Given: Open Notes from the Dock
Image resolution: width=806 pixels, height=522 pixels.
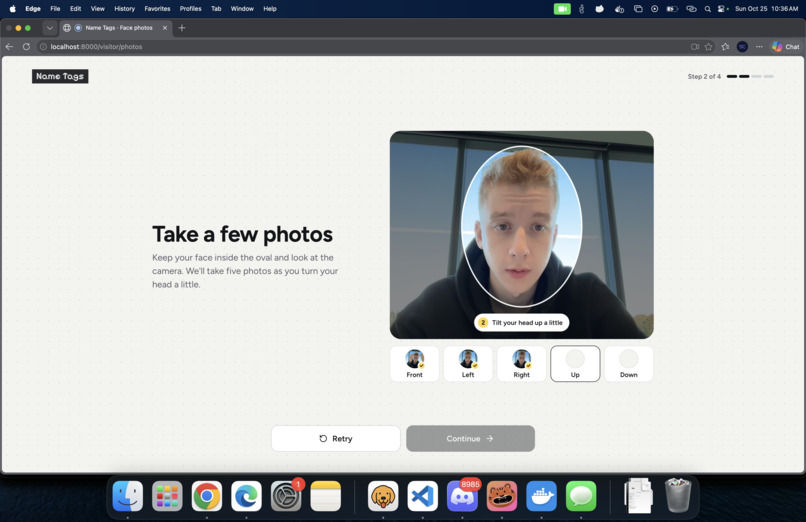Looking at the screenshot, I should click(x=325, y=496).
